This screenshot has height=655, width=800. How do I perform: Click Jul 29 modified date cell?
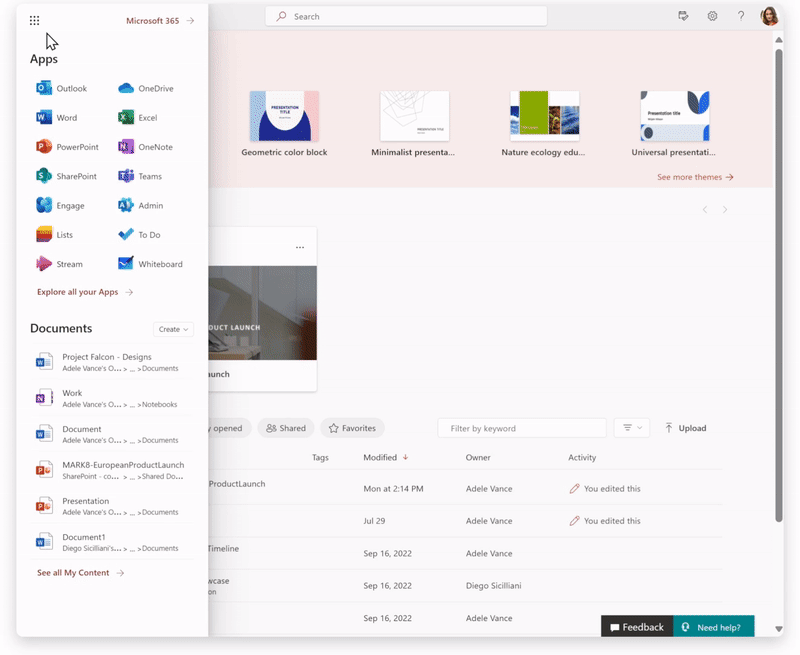pyautogui.click(x=374, y=521)
